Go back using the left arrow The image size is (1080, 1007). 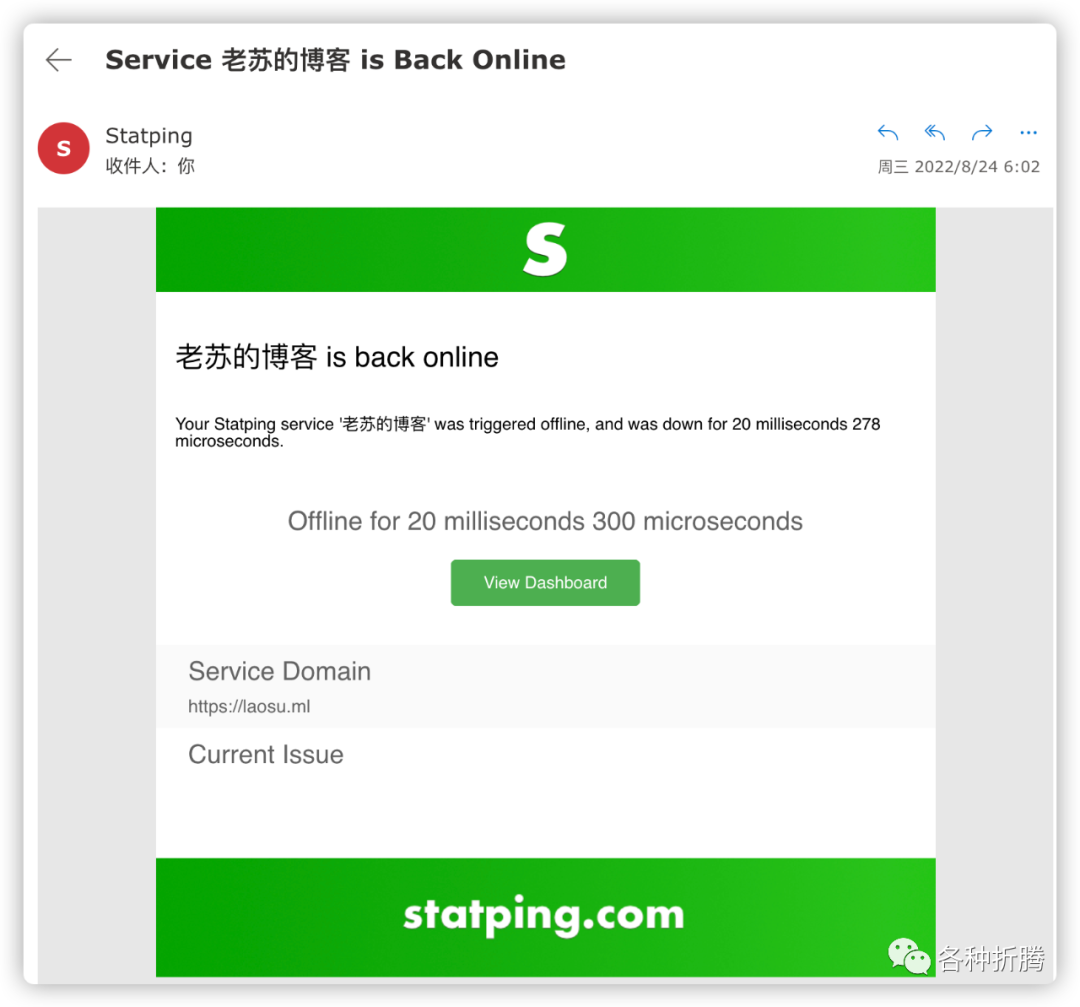[59, 60]
